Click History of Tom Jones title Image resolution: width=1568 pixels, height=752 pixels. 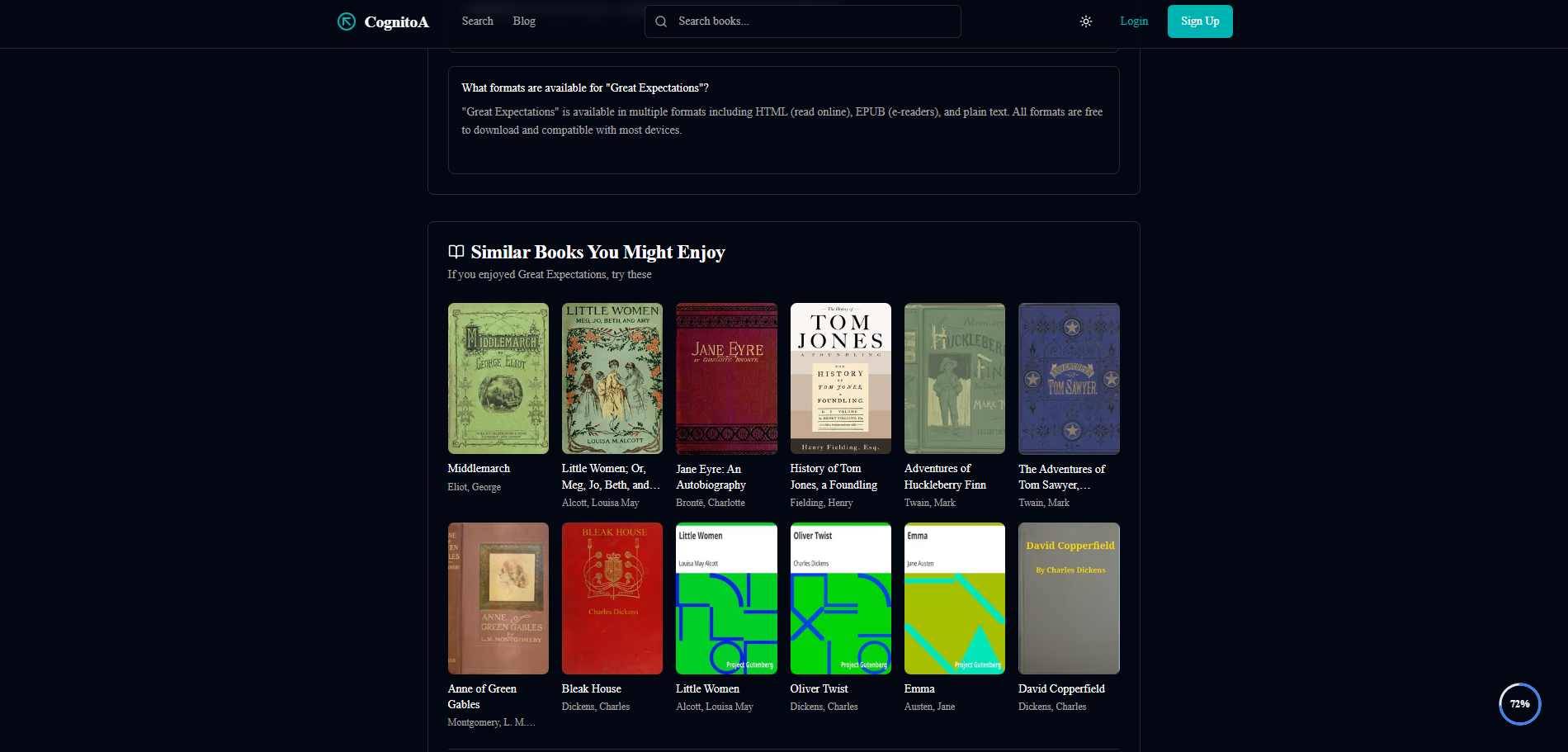tap(834, 477)
